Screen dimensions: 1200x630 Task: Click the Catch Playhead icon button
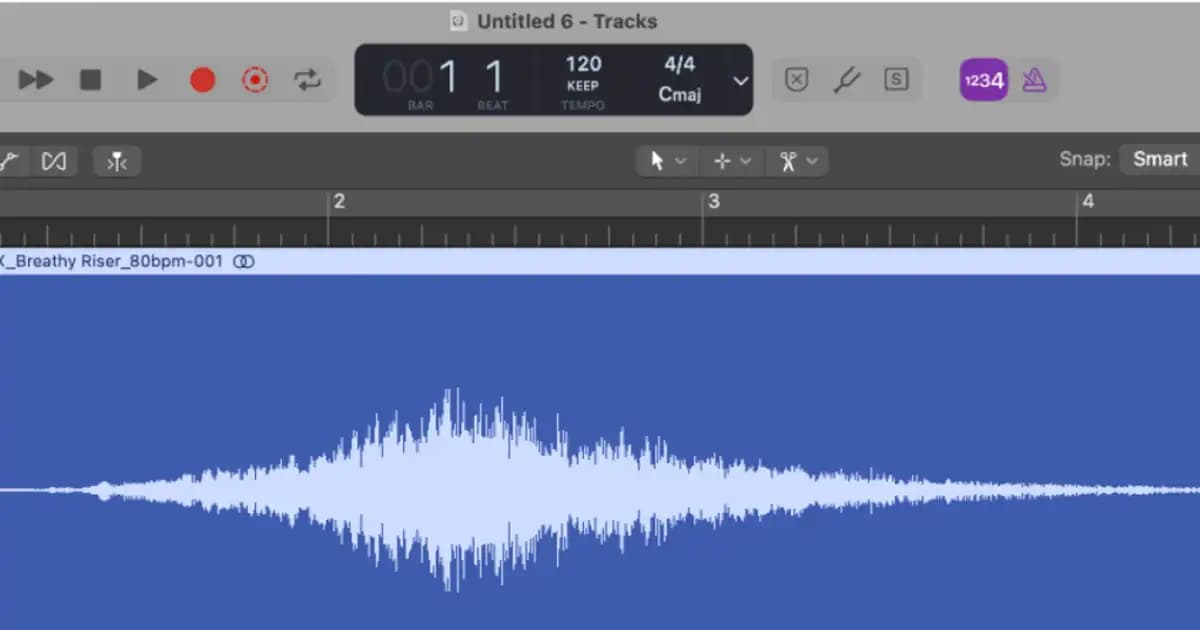tap(117, 161)
